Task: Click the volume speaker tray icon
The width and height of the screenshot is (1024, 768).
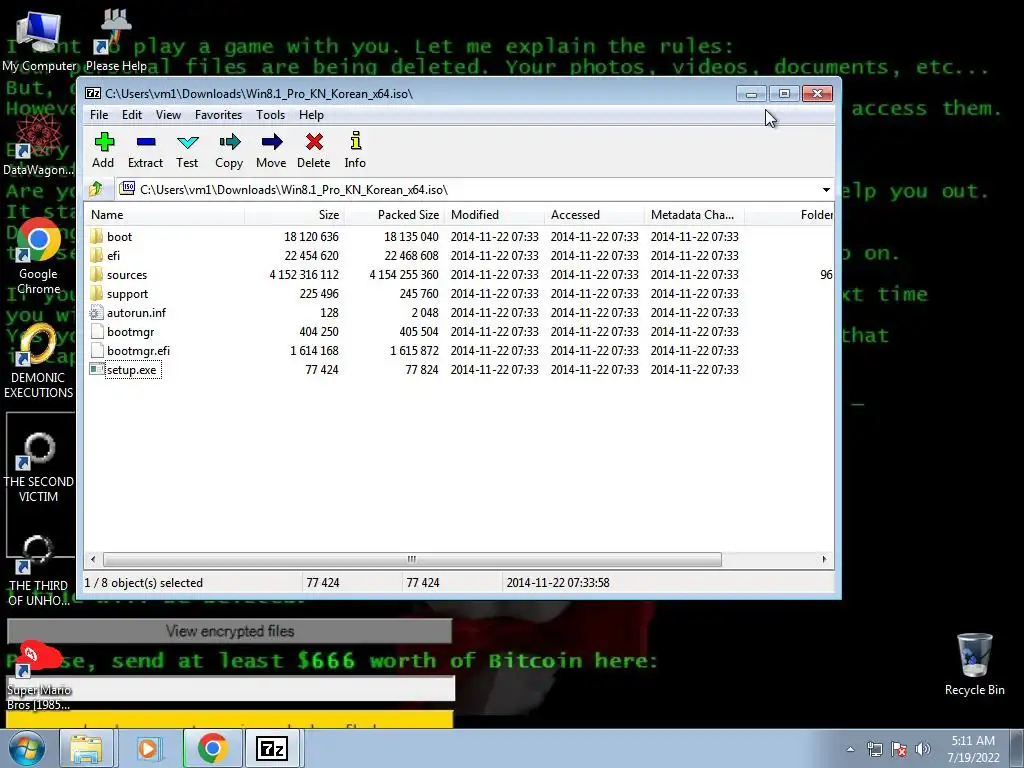Action: coord(922,749)
